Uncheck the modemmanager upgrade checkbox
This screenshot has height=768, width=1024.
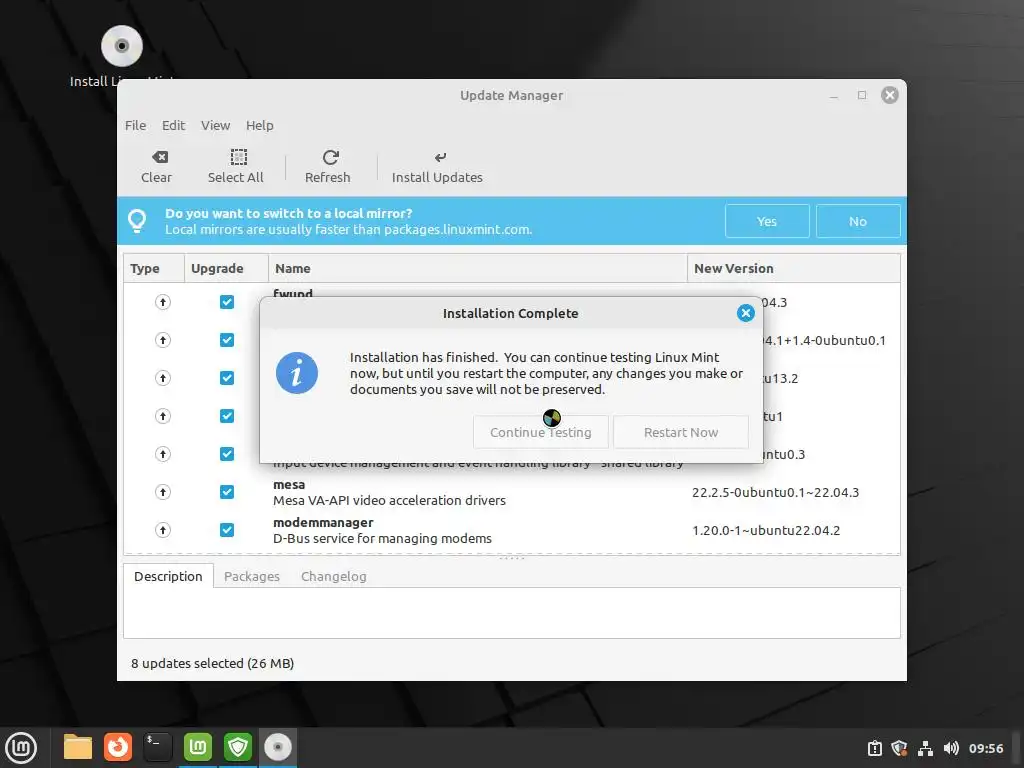[227, 530]
